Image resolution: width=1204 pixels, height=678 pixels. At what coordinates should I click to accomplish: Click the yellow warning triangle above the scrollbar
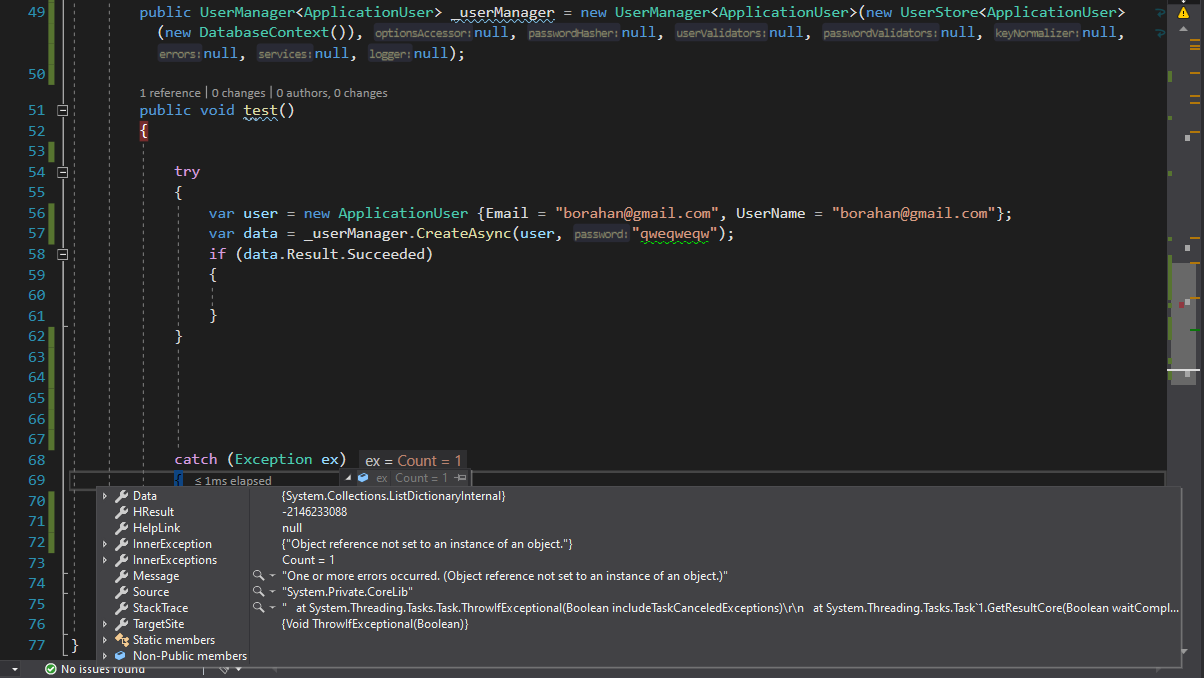[x=1183, y=12]
